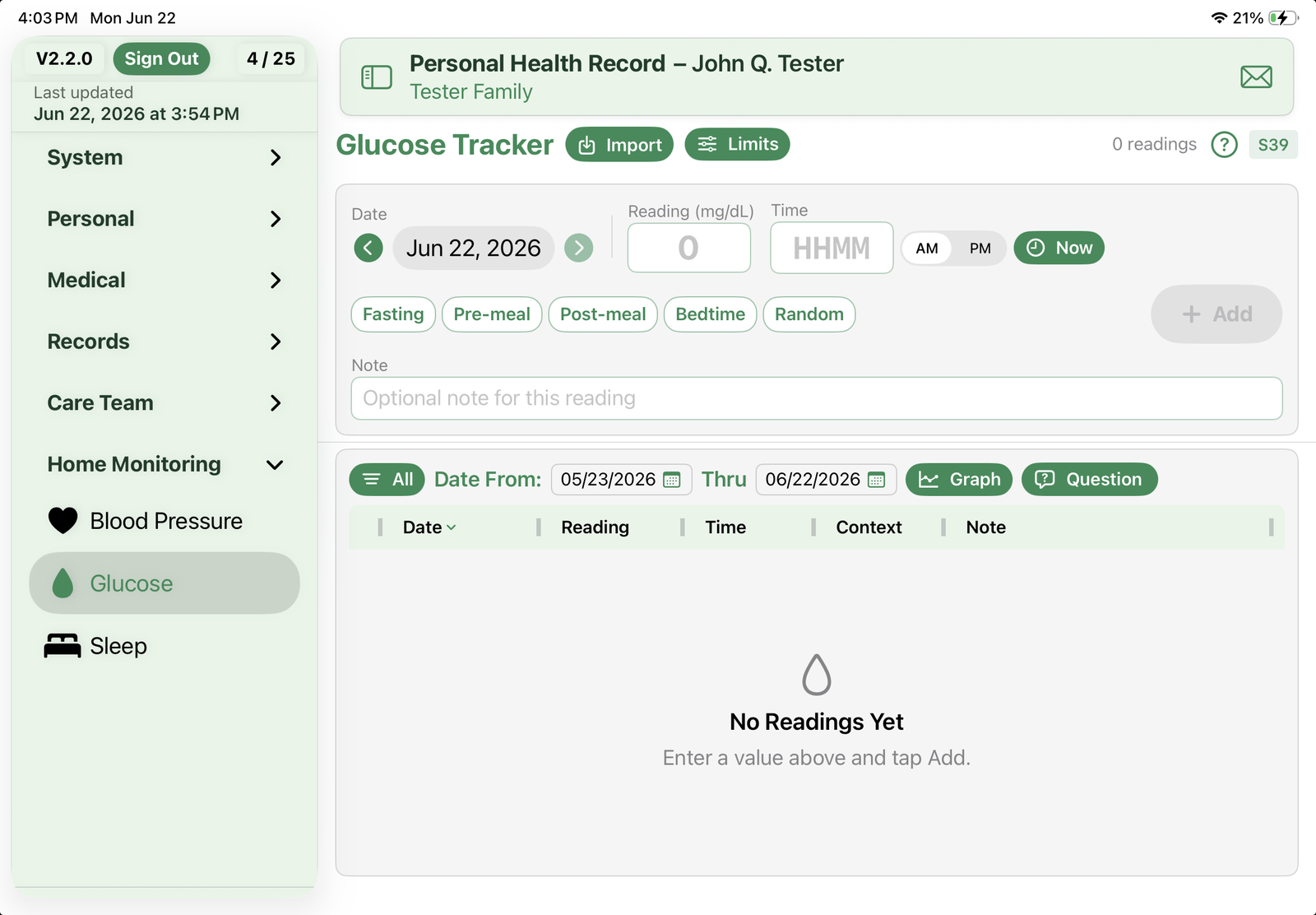The width and height of the screenshot is (1316, 915).
Task: Toggle the sidebar panel icon
Action: 377,77
